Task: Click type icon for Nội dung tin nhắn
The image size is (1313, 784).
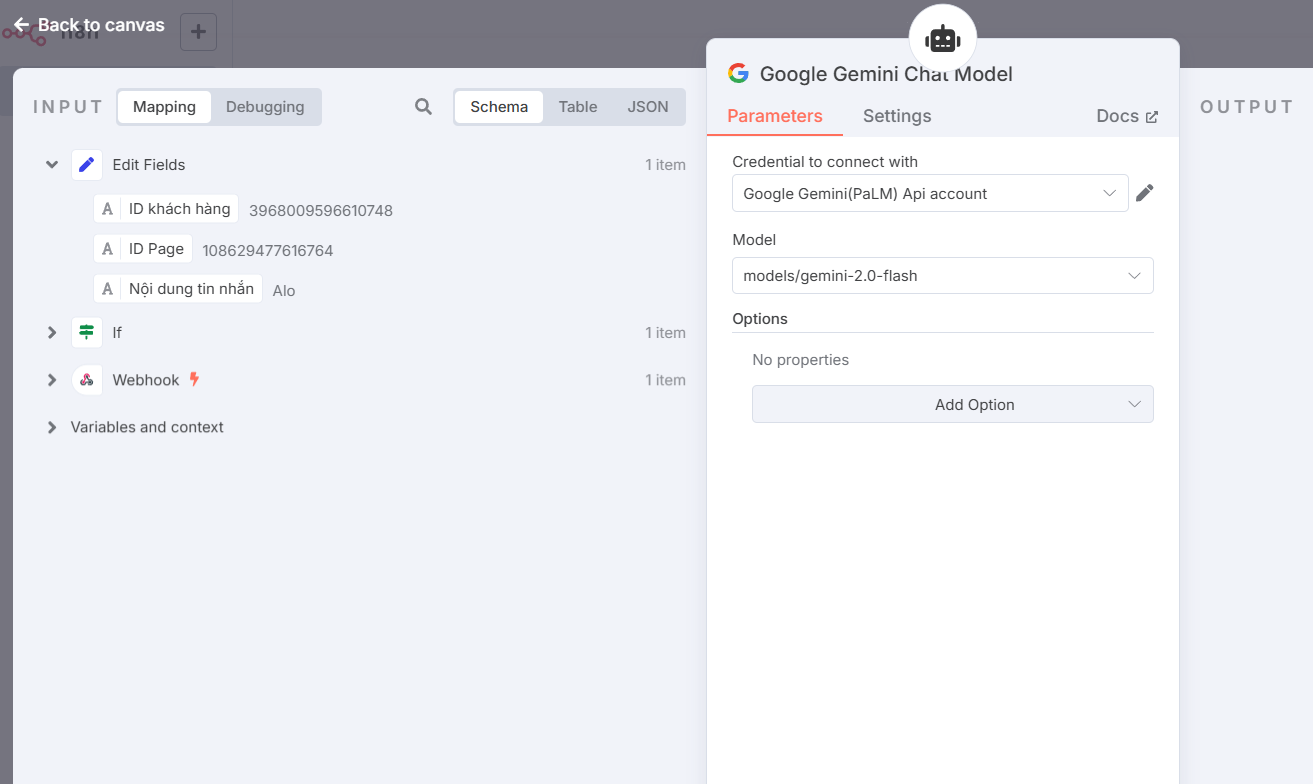Action: coord(108,289)
